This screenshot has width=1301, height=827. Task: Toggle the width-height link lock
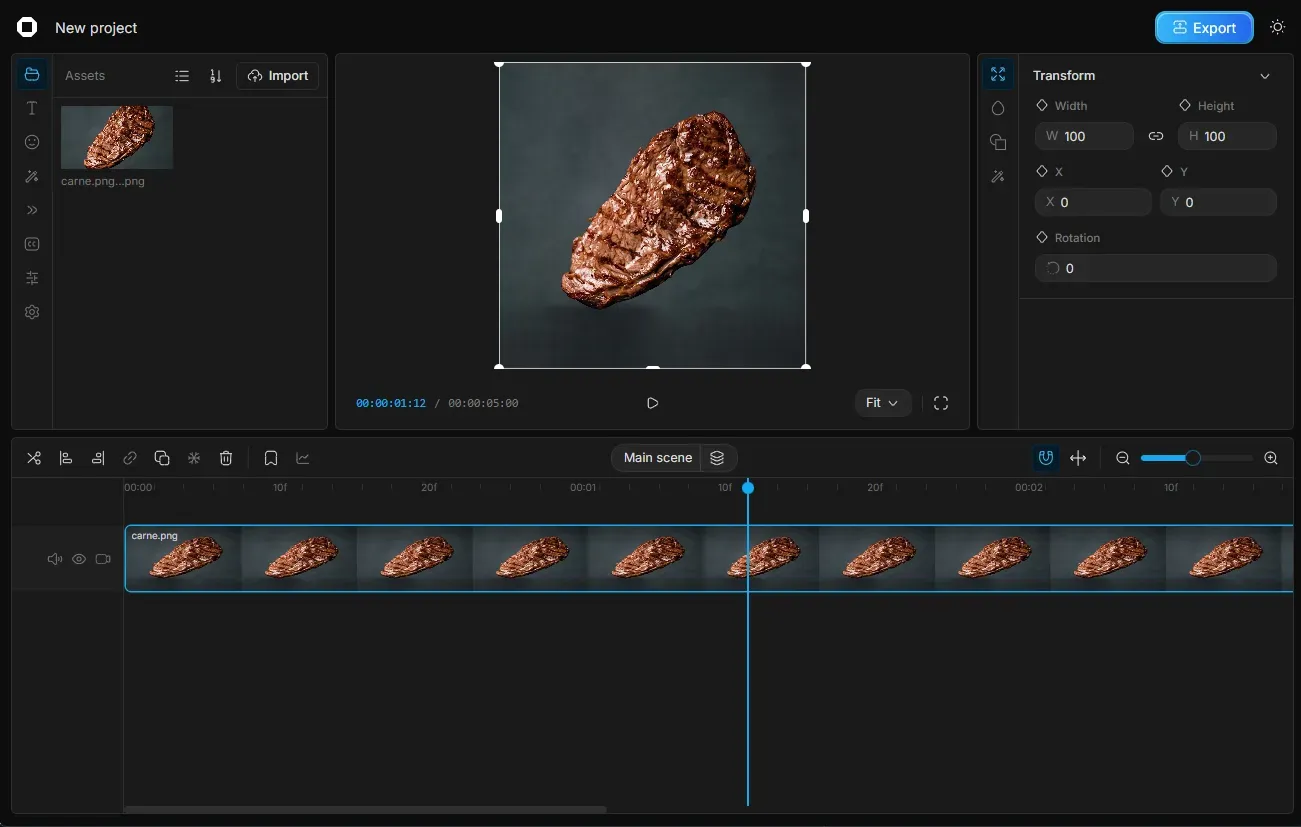[x=1156, y=136]
